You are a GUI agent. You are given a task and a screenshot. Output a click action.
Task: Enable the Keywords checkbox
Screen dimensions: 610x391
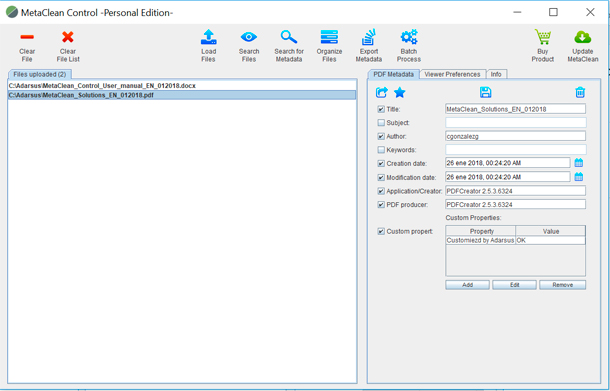point(381,150)
